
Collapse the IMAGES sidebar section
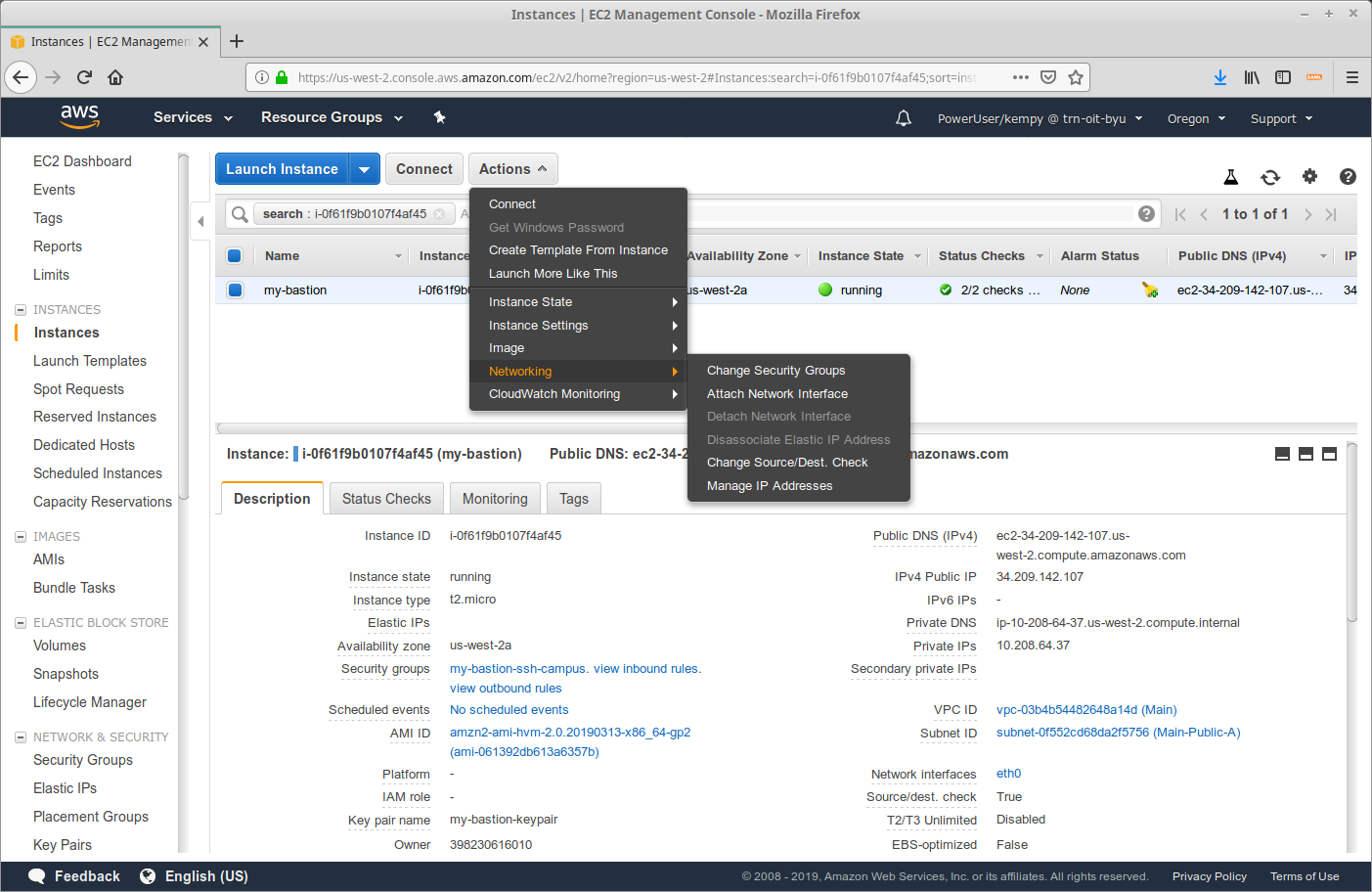pyautogui.click(x=21, y=537)
